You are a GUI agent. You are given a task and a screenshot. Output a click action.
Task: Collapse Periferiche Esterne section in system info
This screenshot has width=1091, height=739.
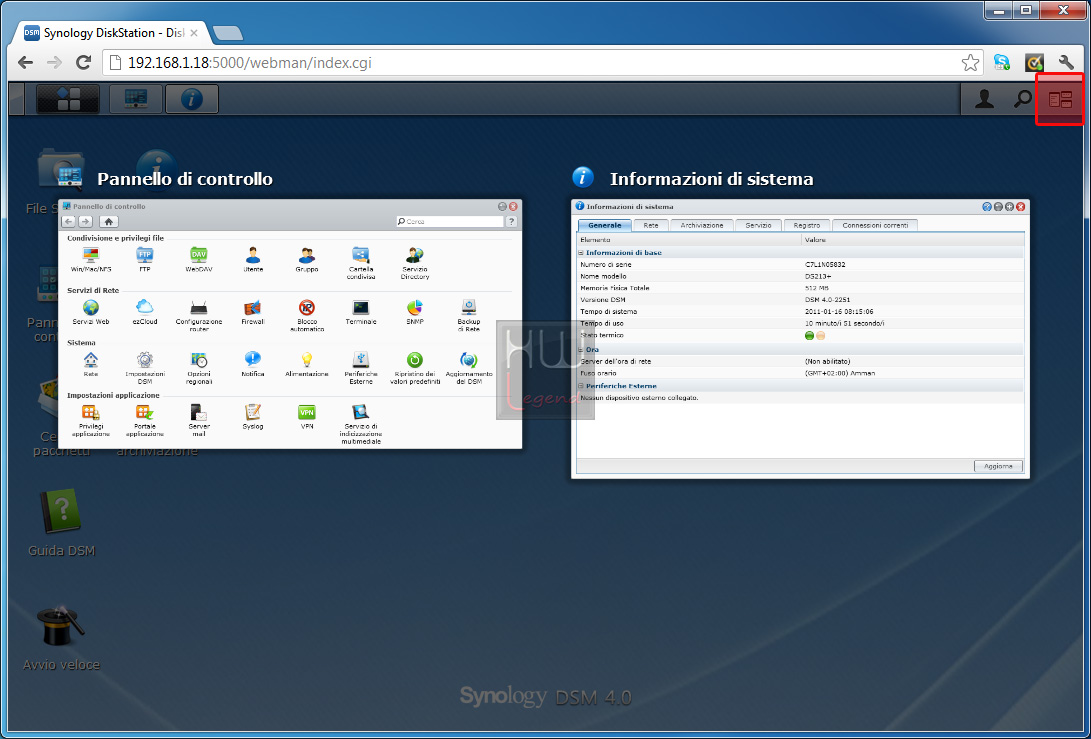(582, 386)
